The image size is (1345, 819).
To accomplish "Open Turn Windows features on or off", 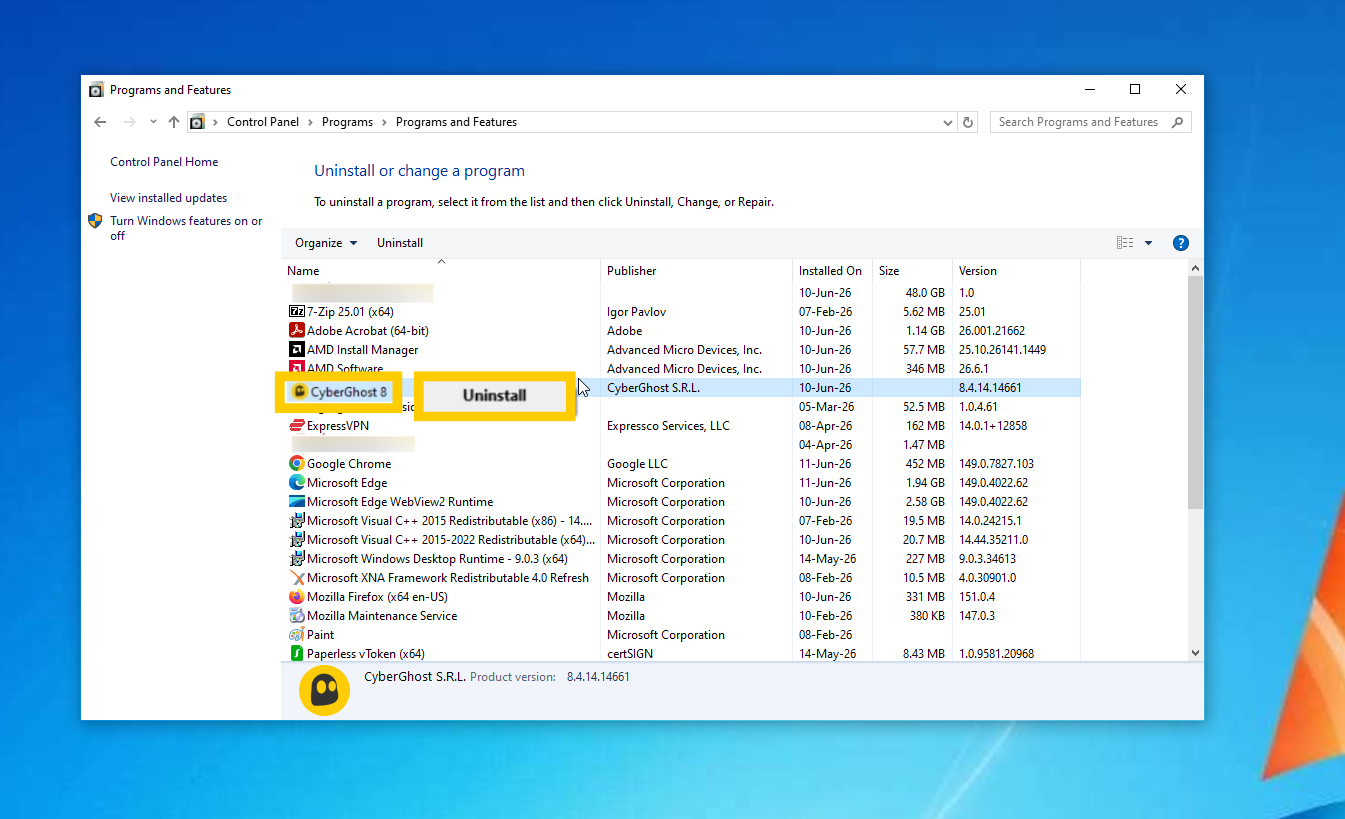I will point(186,228).
